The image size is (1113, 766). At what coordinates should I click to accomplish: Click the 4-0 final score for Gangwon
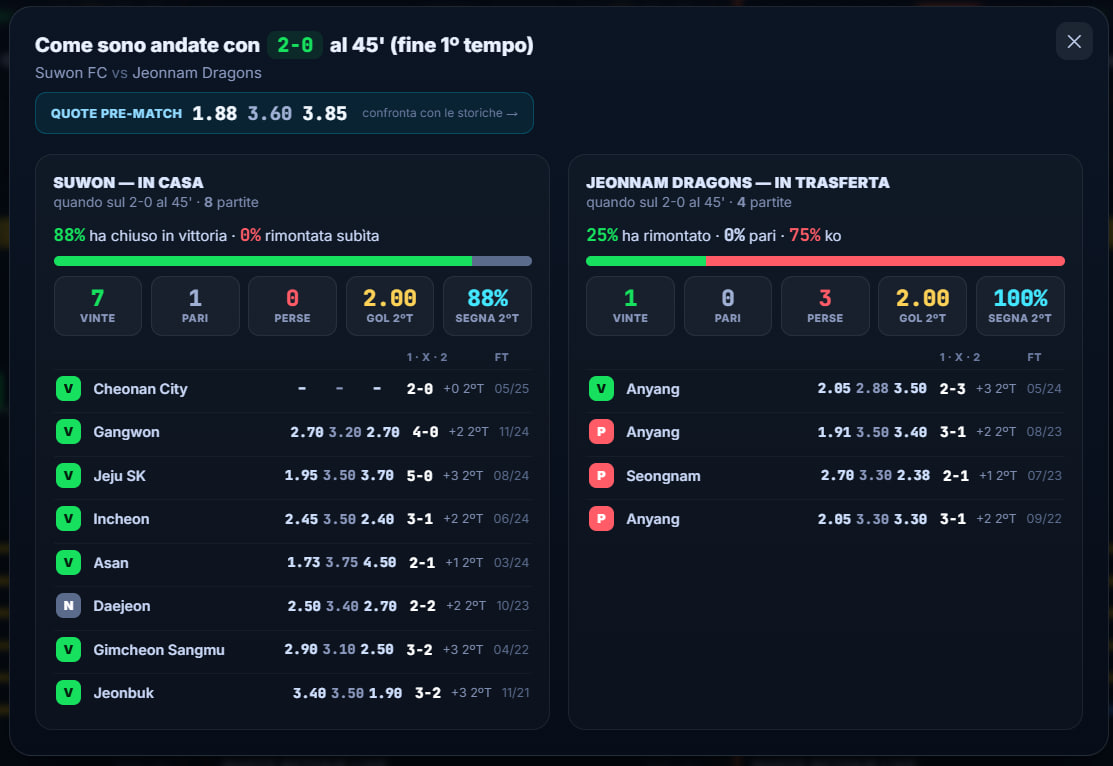(x=425, y=432)
